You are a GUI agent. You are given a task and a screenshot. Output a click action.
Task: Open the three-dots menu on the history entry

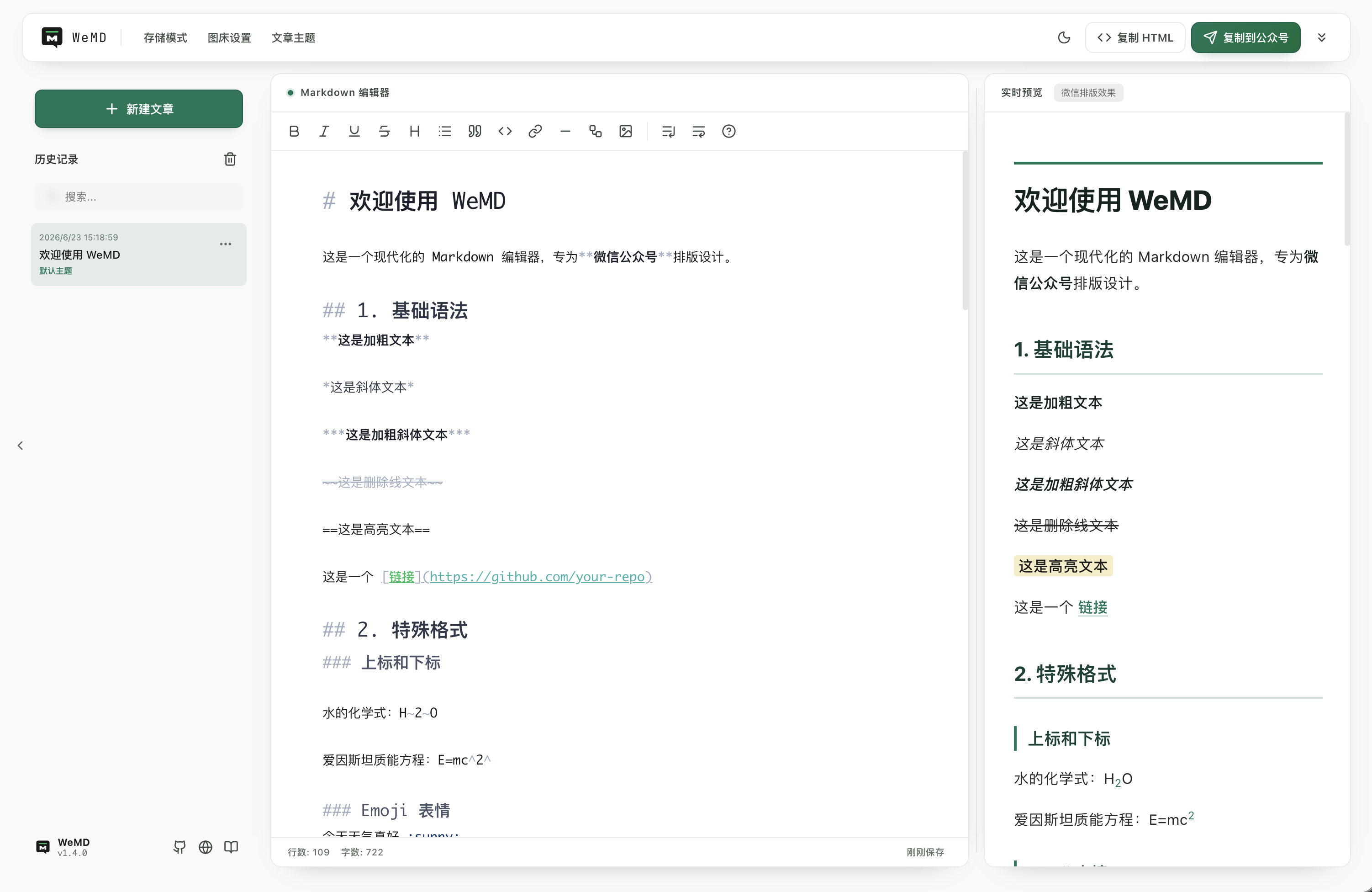[226, 244]
